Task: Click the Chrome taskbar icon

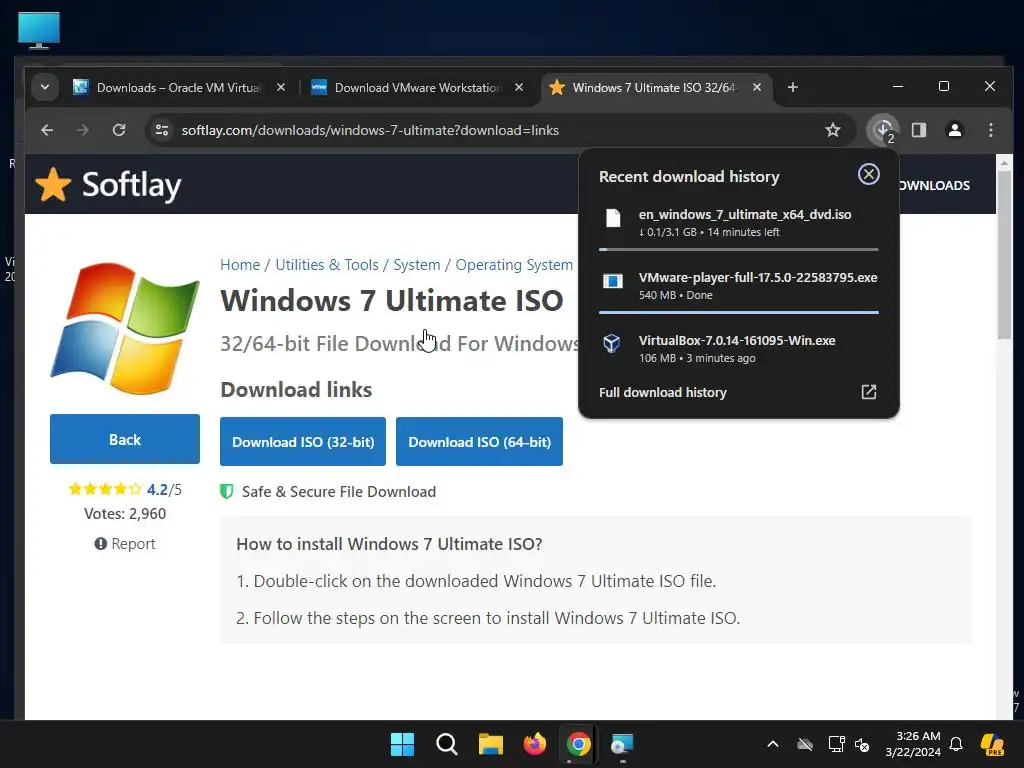Action: tap(579, 744)
